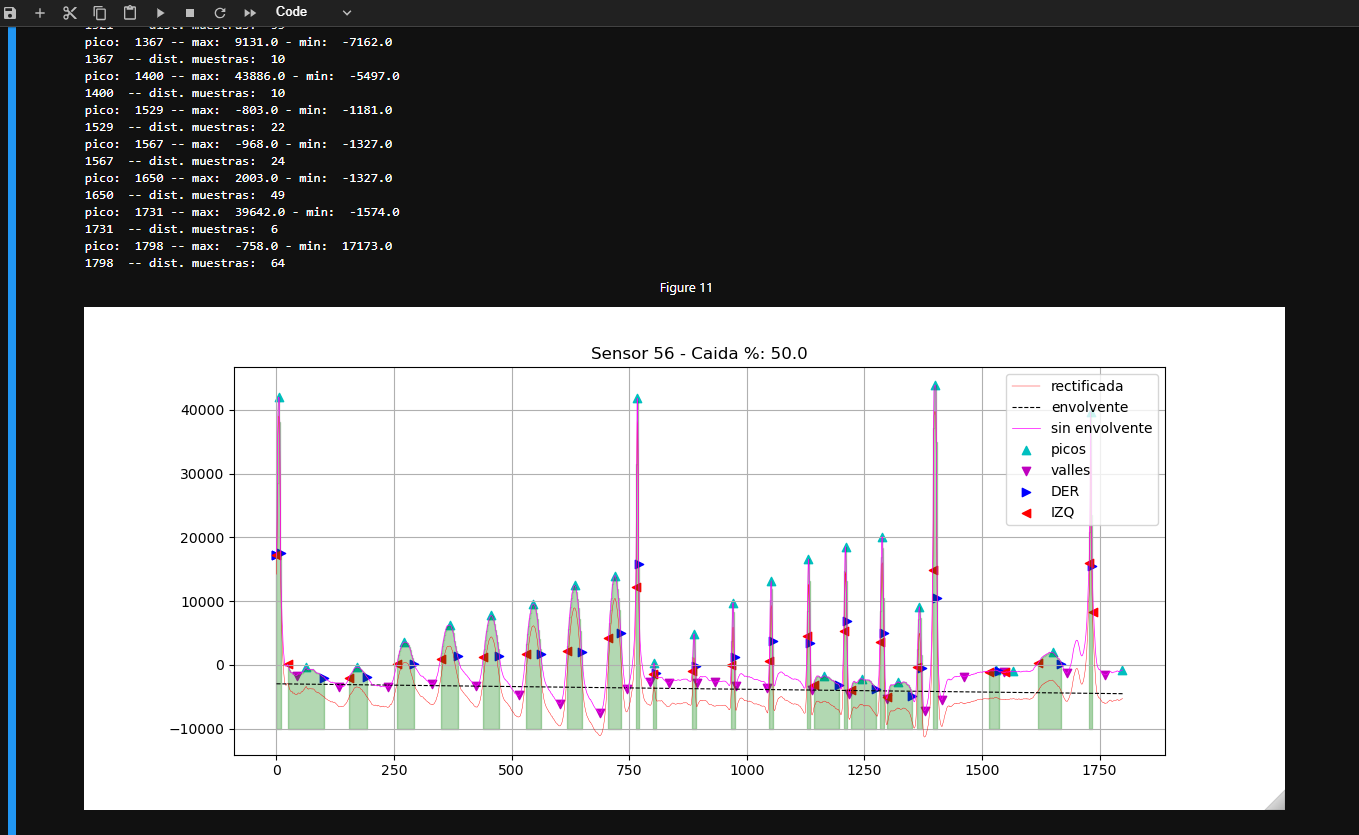The image size is (1359, 835).
Task: Run the selected cell
Action: (160, 13)
